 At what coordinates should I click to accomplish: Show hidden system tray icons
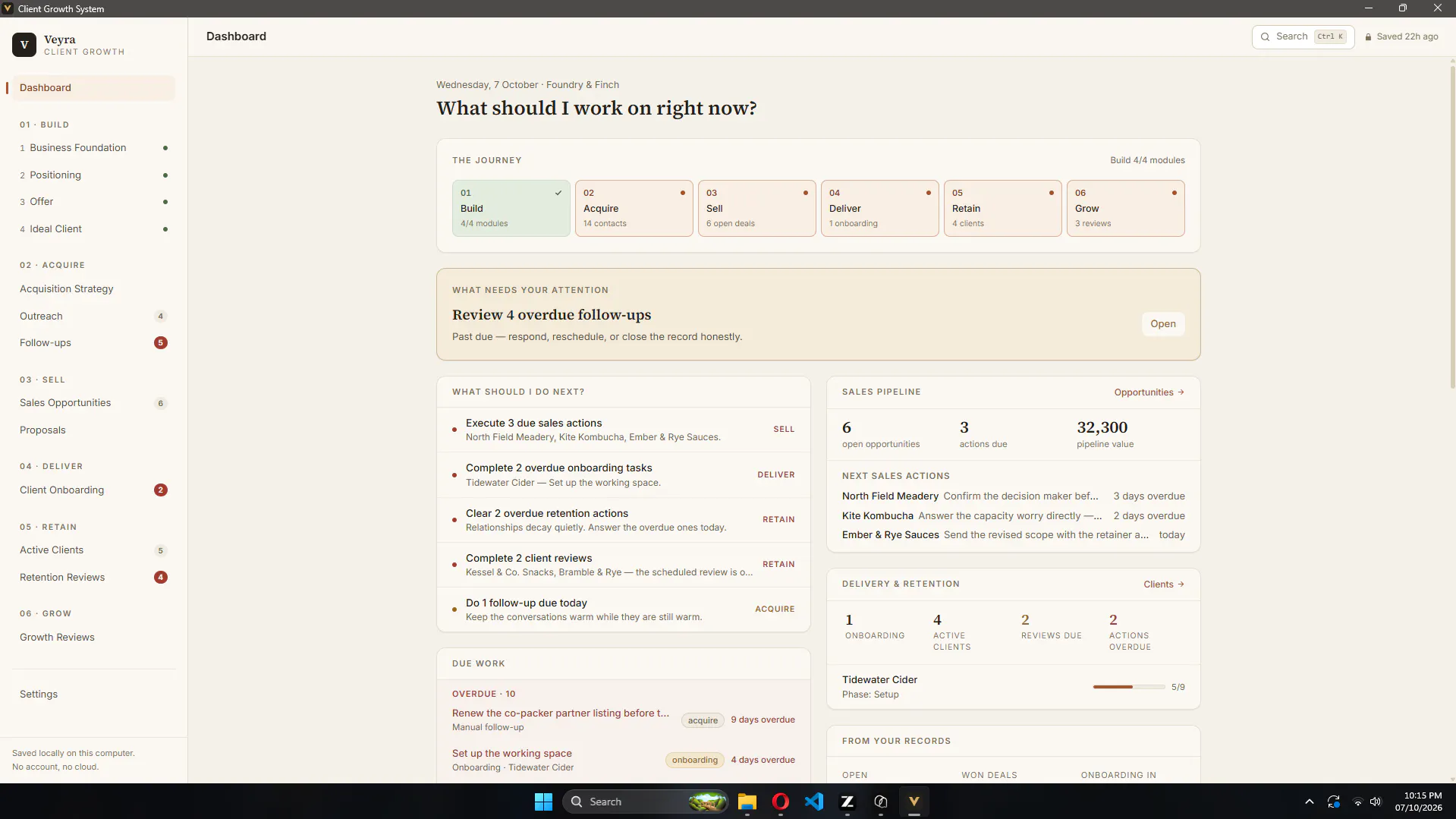pyautogui.click(x=1309, y=802)
